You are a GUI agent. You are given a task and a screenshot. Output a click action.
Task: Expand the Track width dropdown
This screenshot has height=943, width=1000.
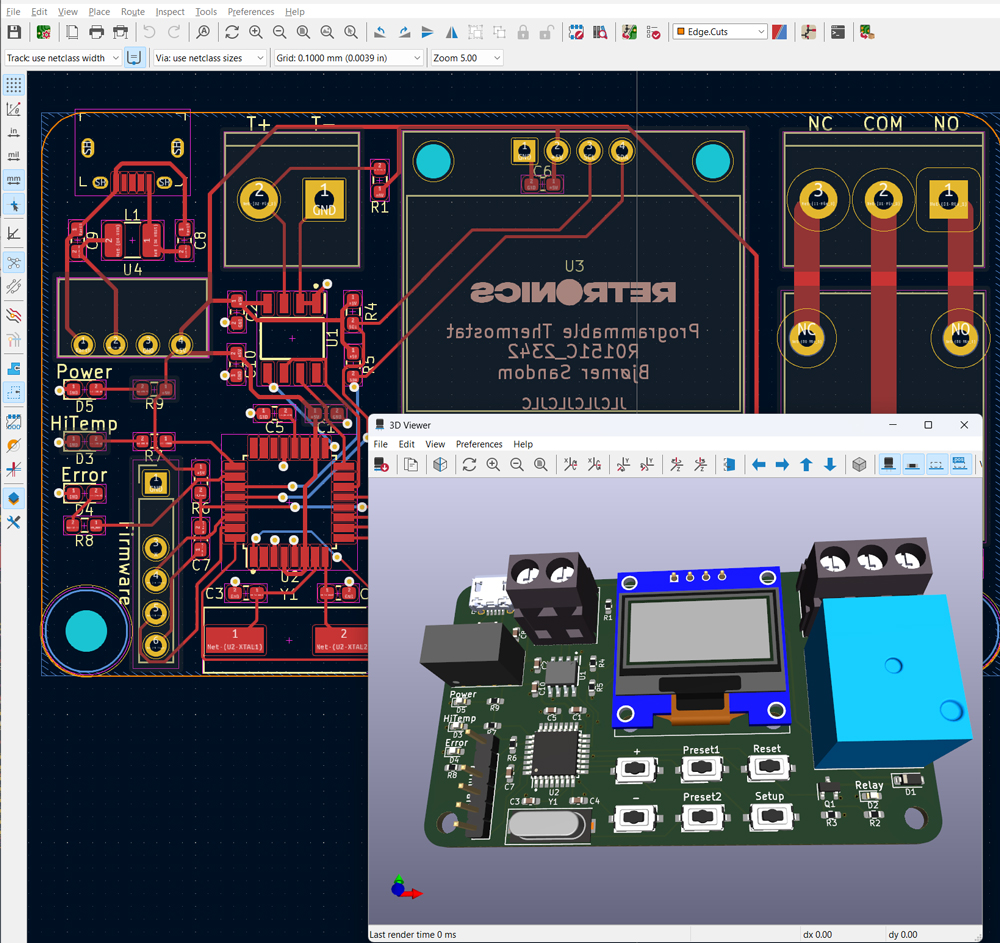(x=62, y=58)
